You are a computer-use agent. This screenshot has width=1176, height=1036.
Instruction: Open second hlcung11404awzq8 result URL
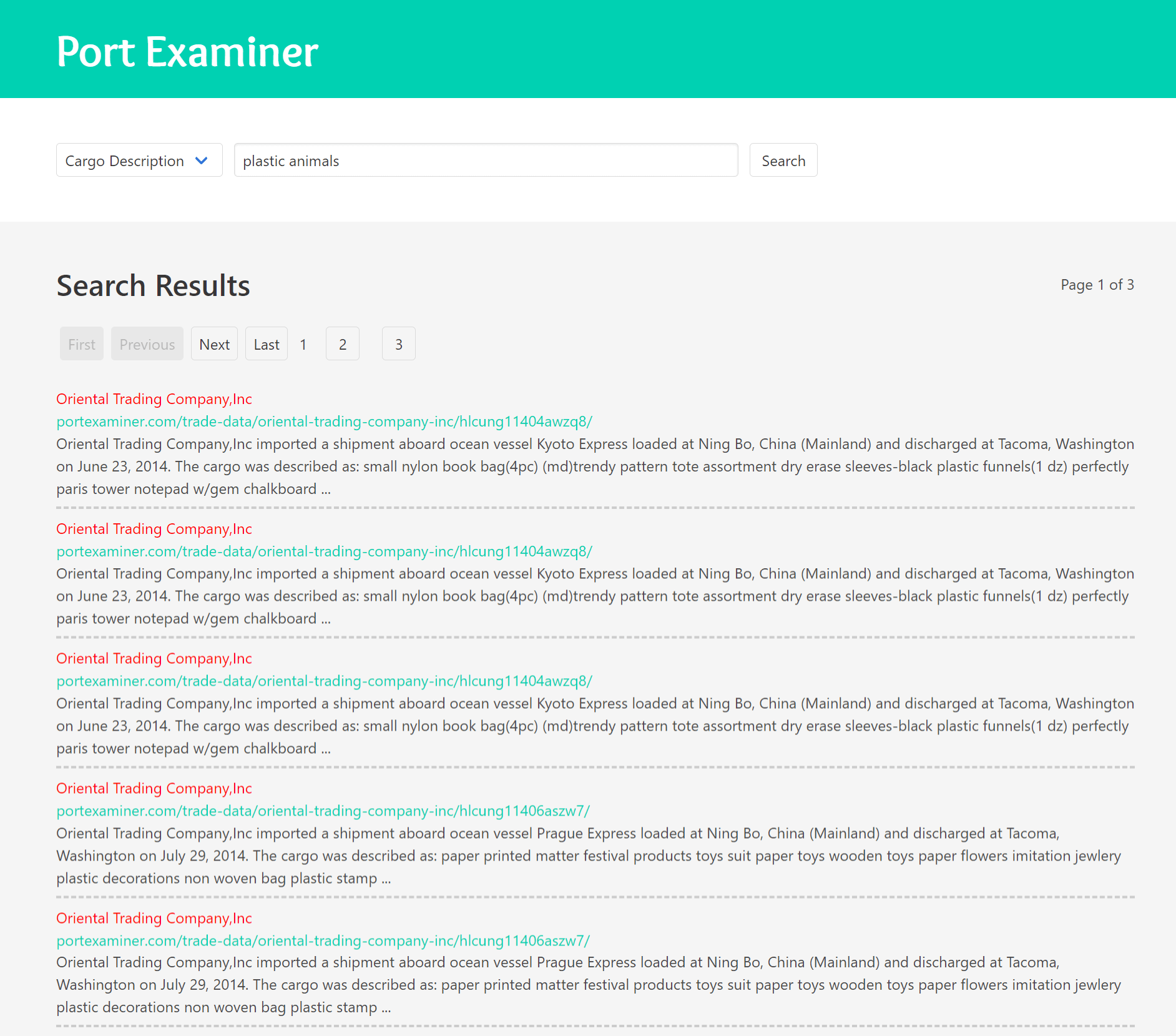coord(324,551)
